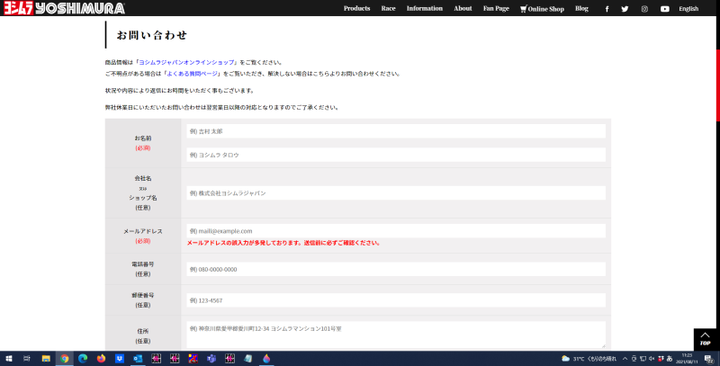The width and height of the screenshot is (720, 366).
Task: Click the 'お問い合わせ' page heading
Action: 152,35
